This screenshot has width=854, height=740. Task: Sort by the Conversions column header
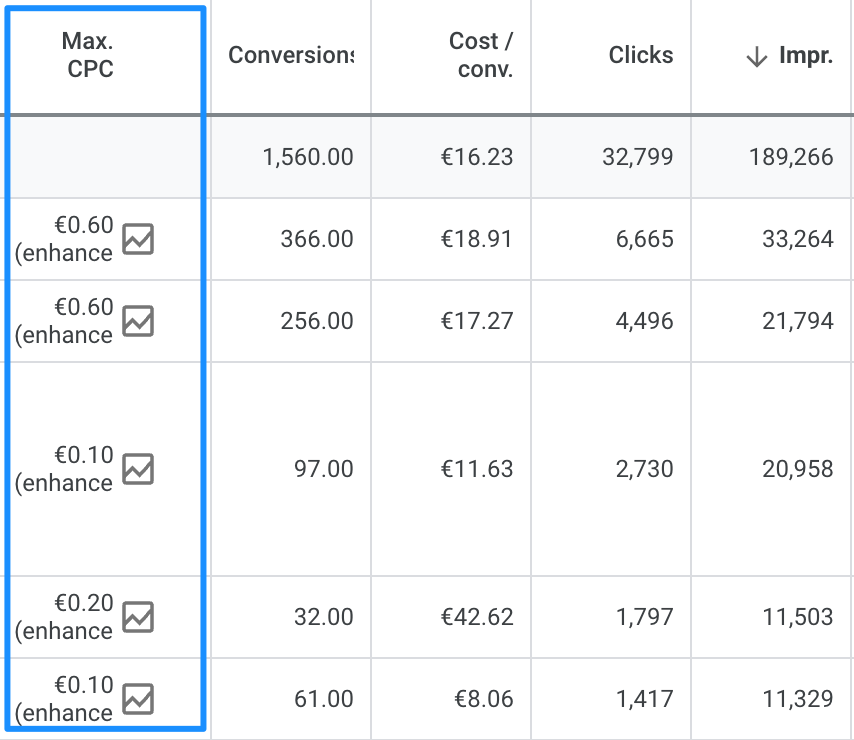coord(291,55)
